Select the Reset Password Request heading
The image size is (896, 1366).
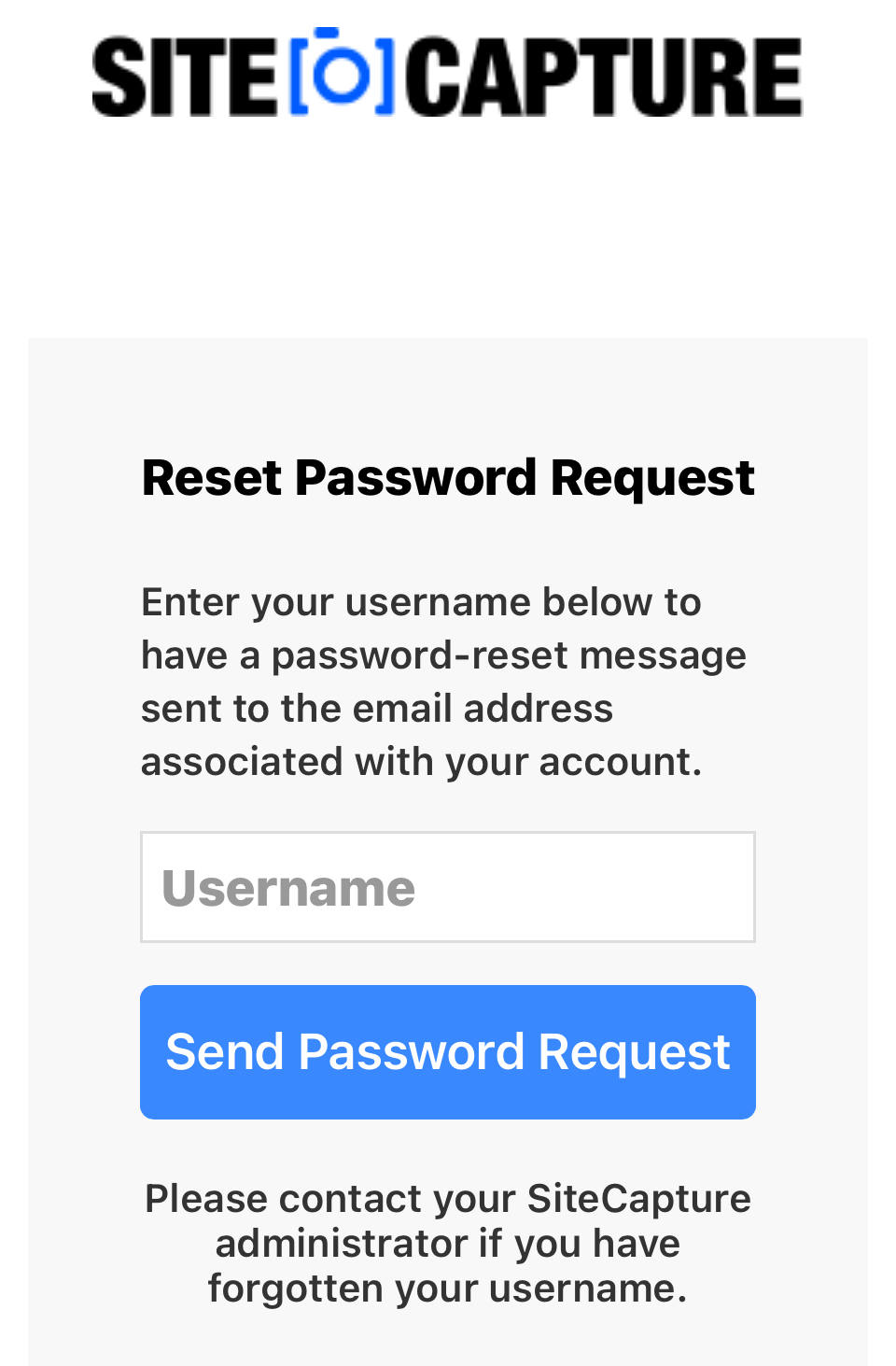pos(448,479)
